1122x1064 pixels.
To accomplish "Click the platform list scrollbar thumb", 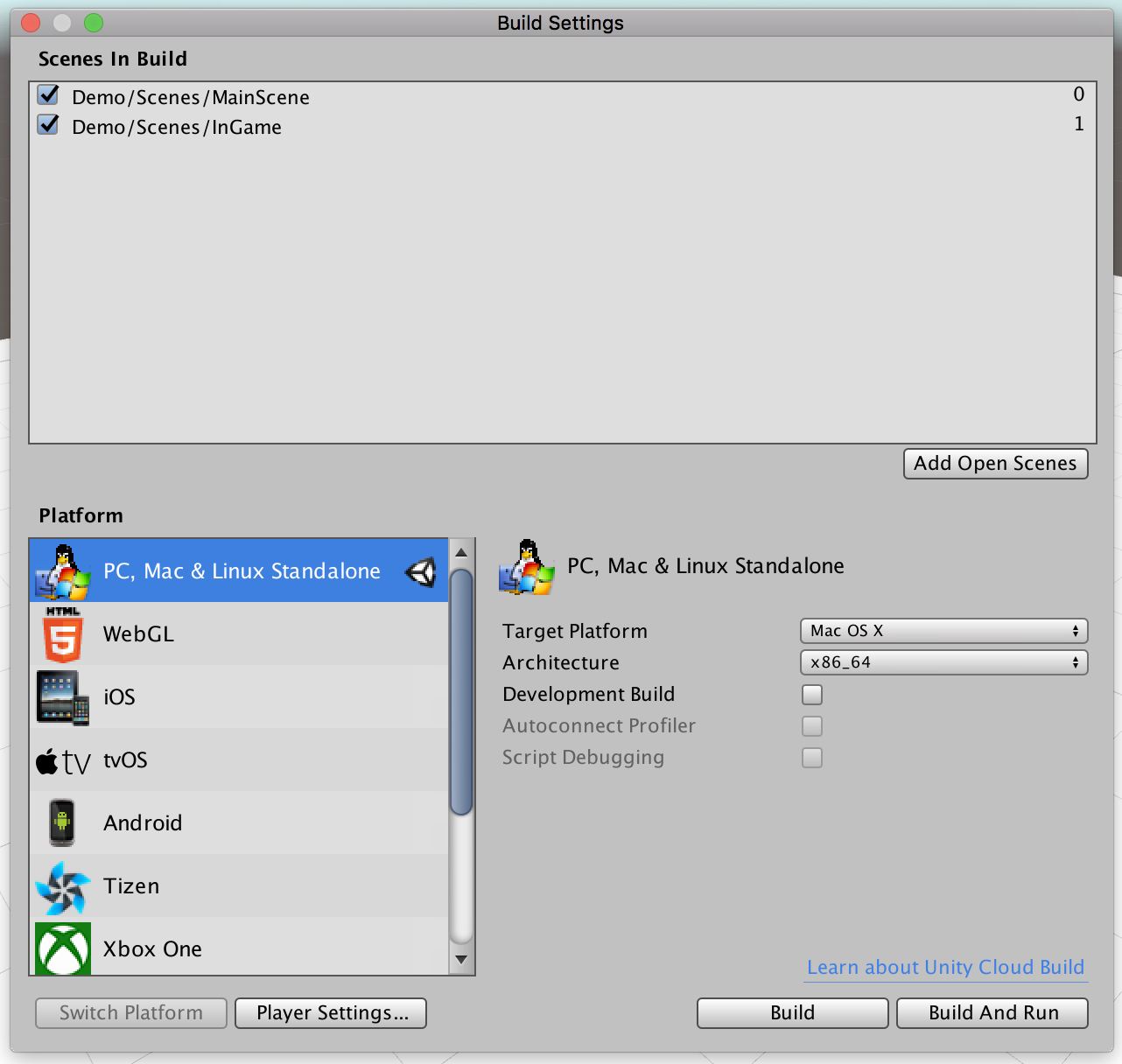I will (x=461, y=691).
